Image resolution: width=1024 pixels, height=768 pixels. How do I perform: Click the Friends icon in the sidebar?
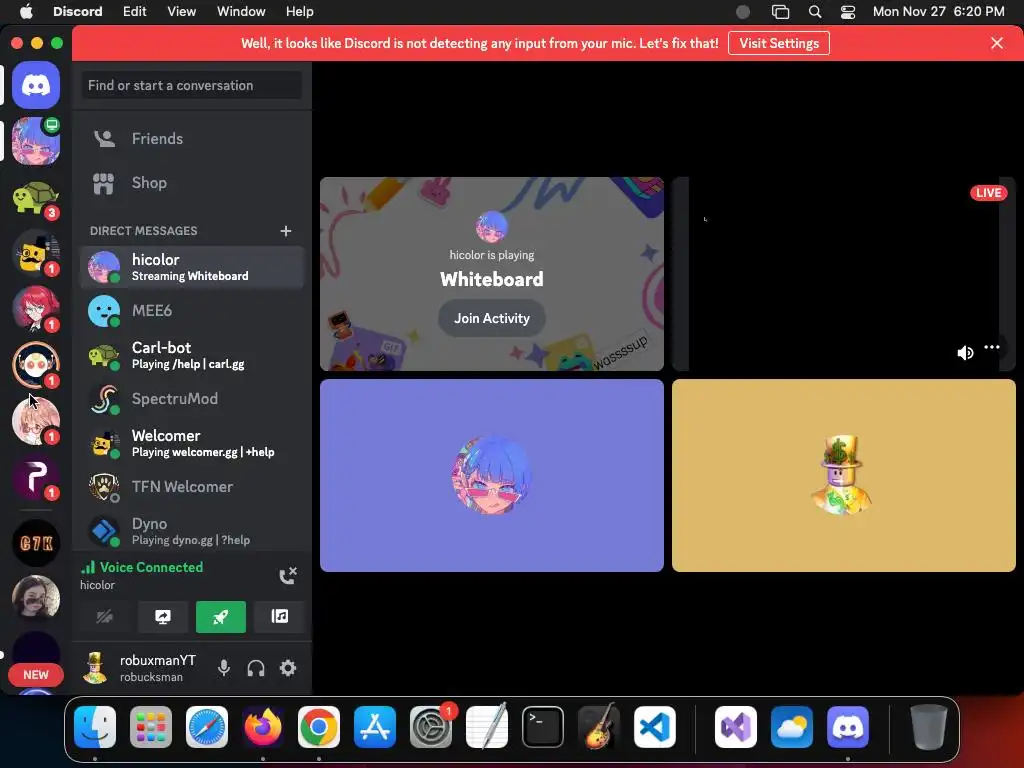104,138
